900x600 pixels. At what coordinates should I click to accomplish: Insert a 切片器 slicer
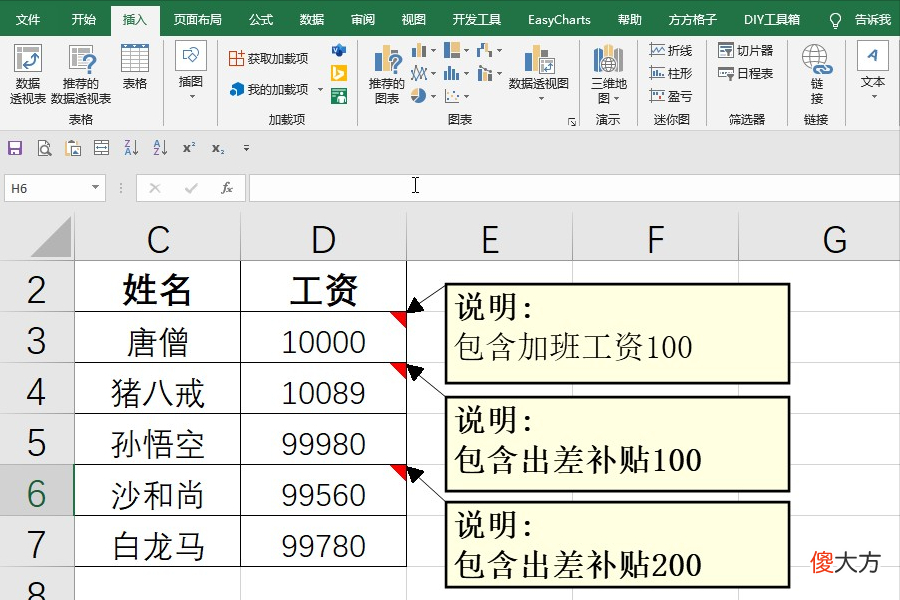745,51
